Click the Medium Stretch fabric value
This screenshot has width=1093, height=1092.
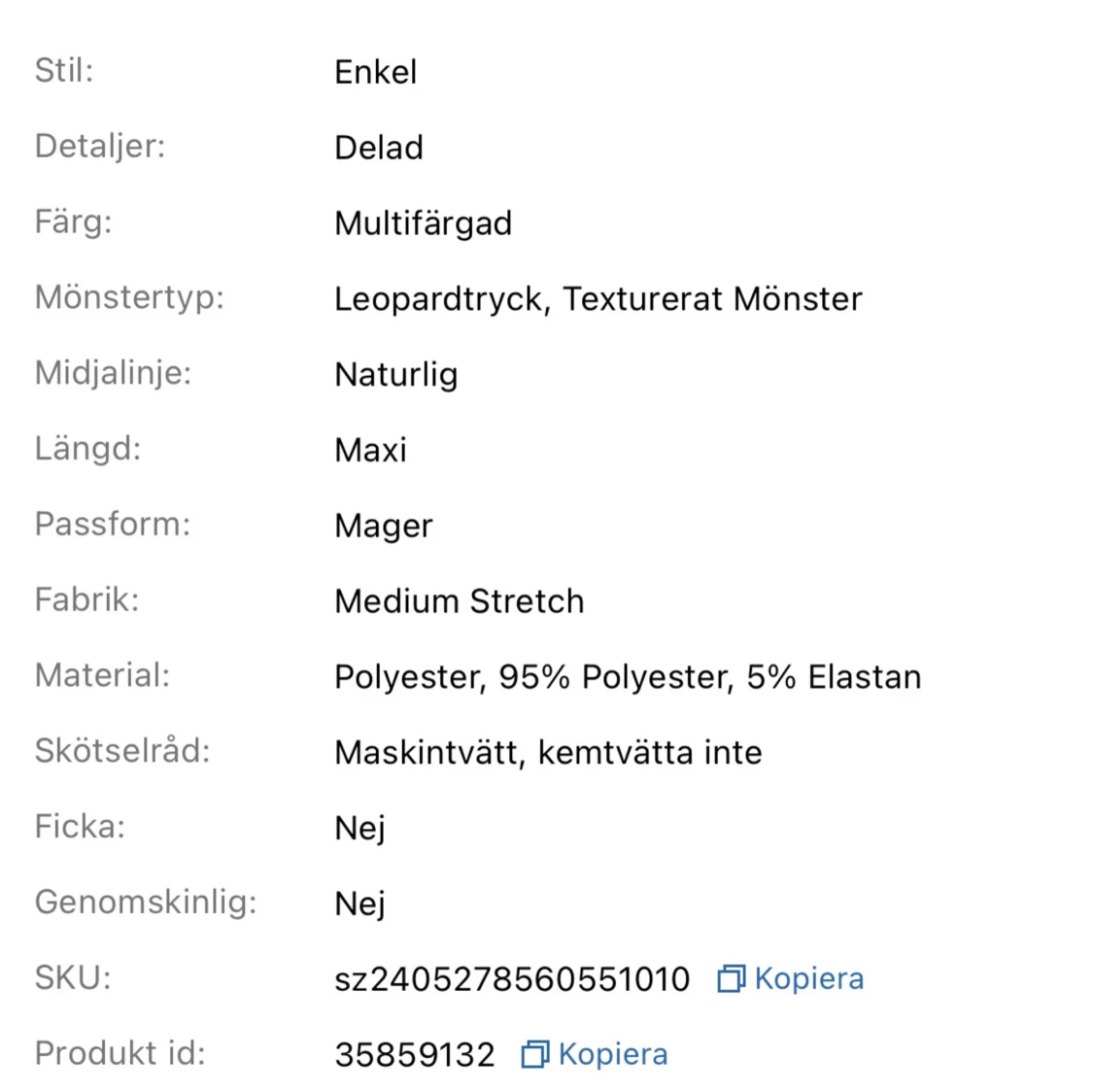coord(460,601)
